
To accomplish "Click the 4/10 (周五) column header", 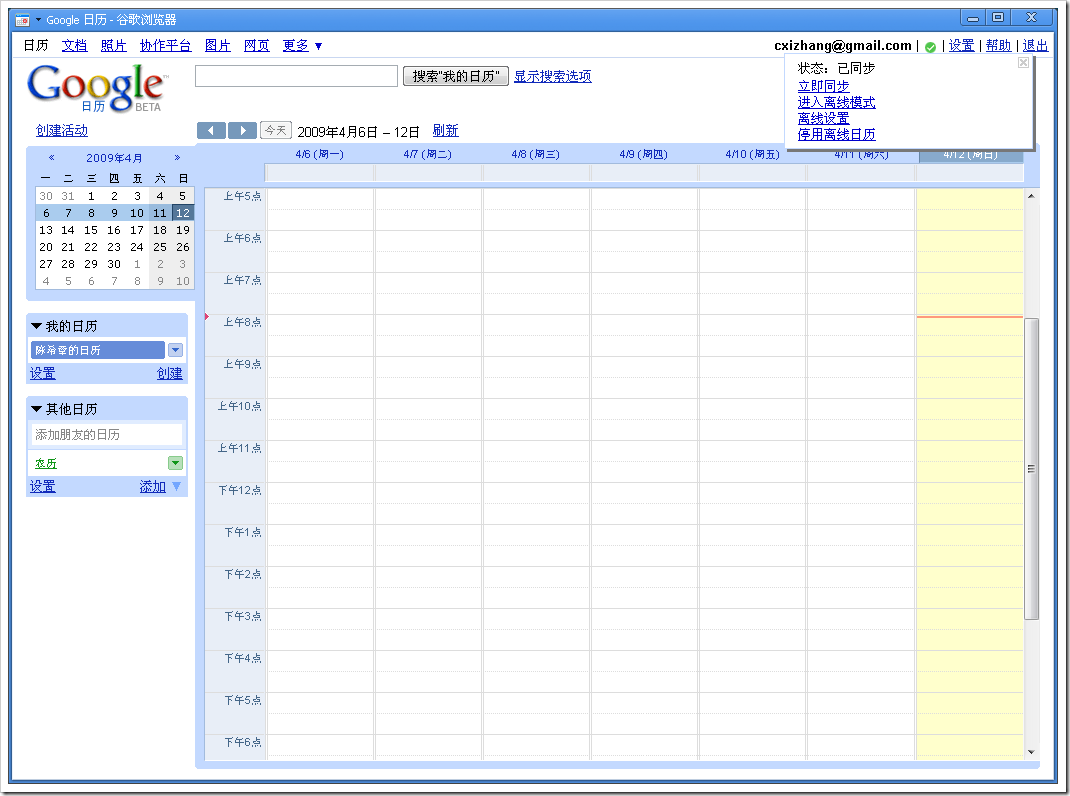I will 752,154.
